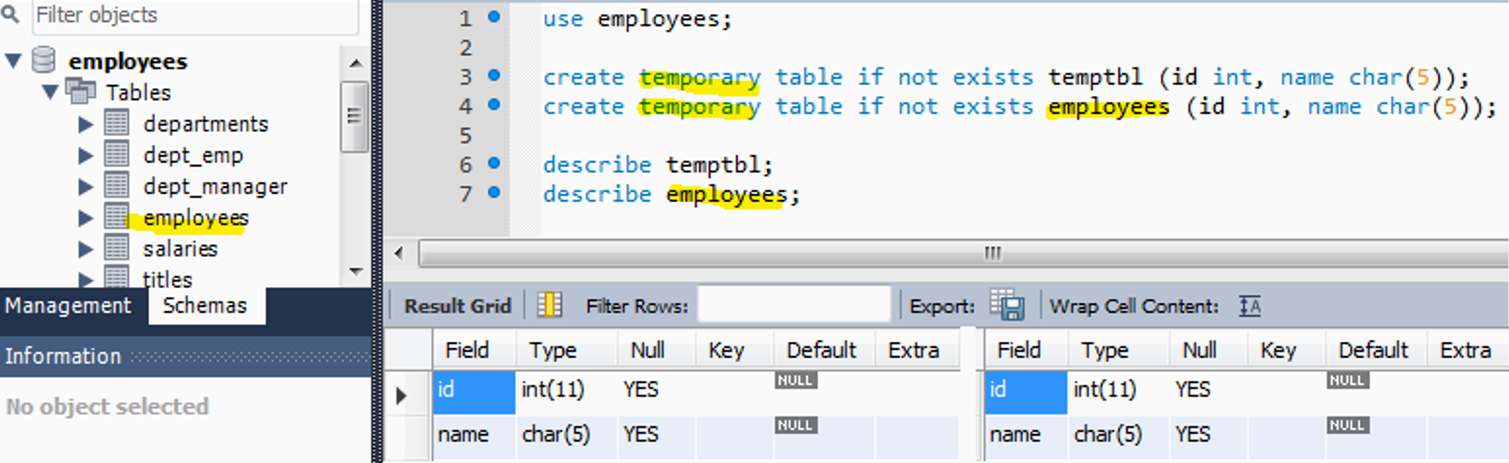Image resolution: width=1509 pixels, height=463 pixels.
Task: Click the result grid form editor icon
Action: 549,305
